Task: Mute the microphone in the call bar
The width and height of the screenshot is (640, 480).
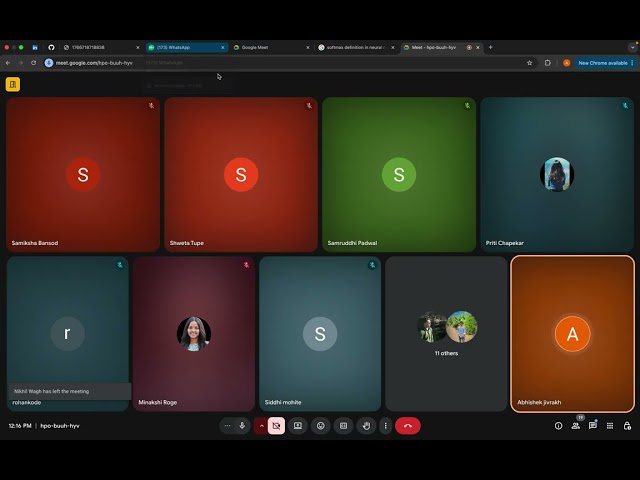Action: (x=242, y=426)
